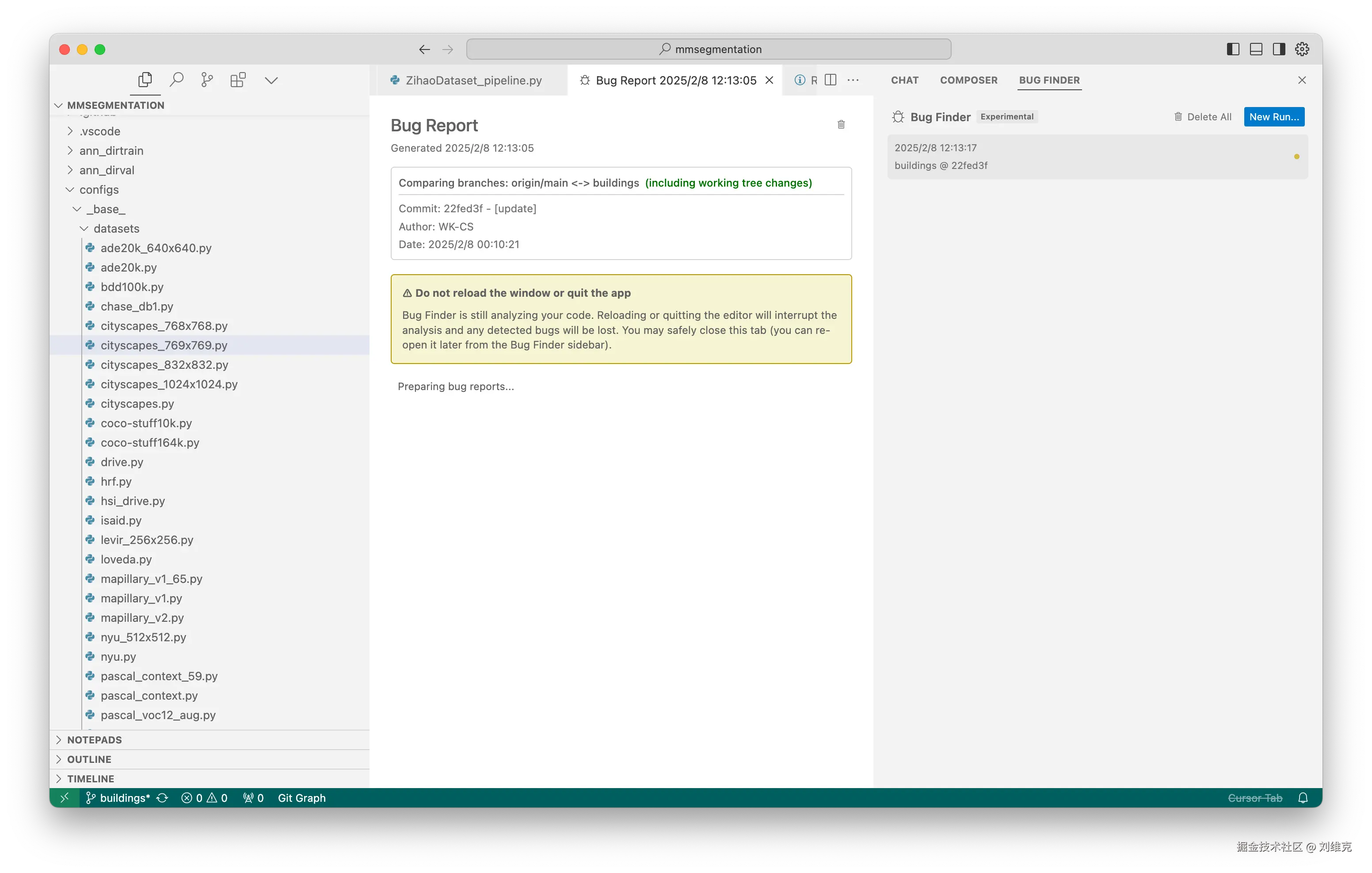Open the ZihaoDataset_pipeline.py tab
Screen dimensions: 1372x873
pyautogui.click(x=473, y=80)
